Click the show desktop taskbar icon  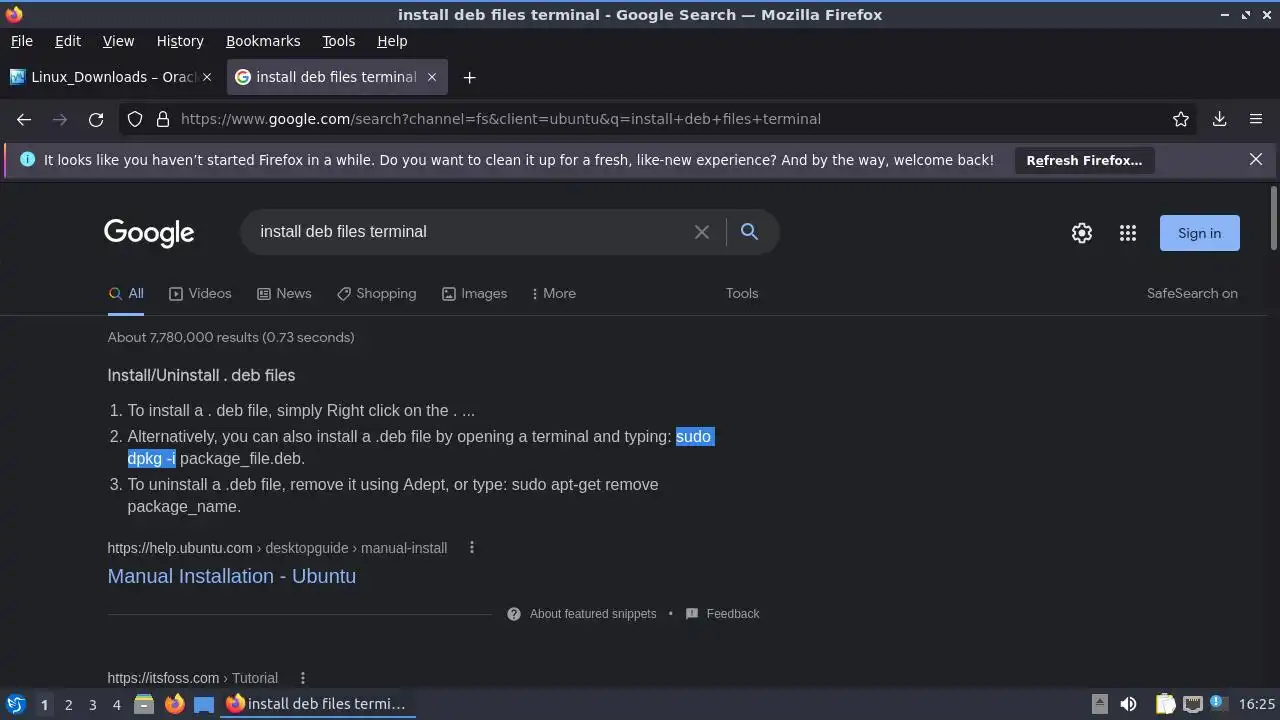(204, 704)
